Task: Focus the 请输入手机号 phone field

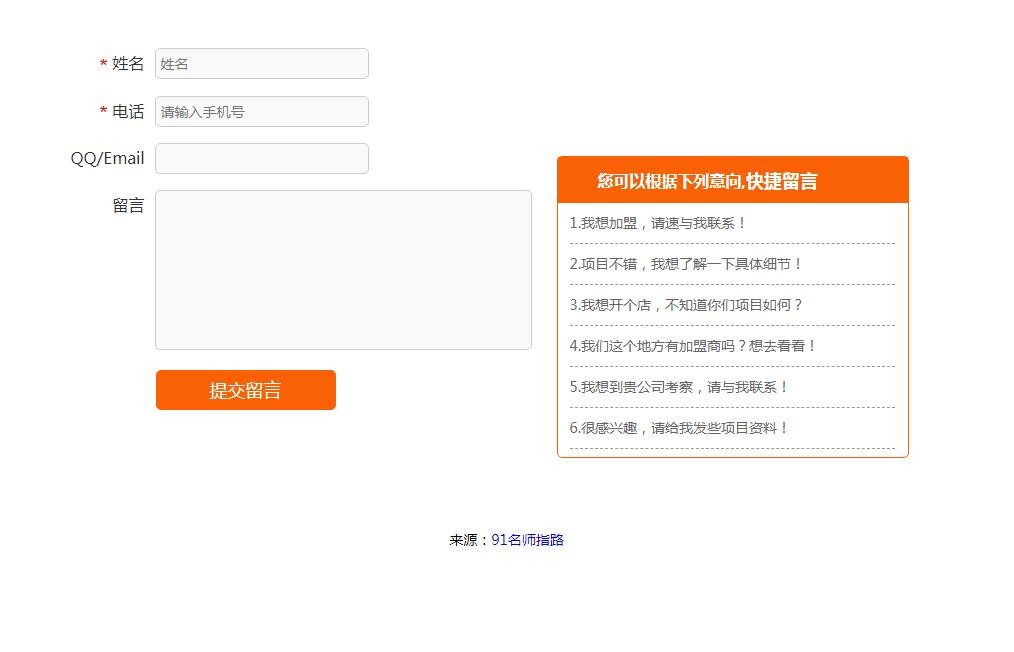Action: coord(262,111)
